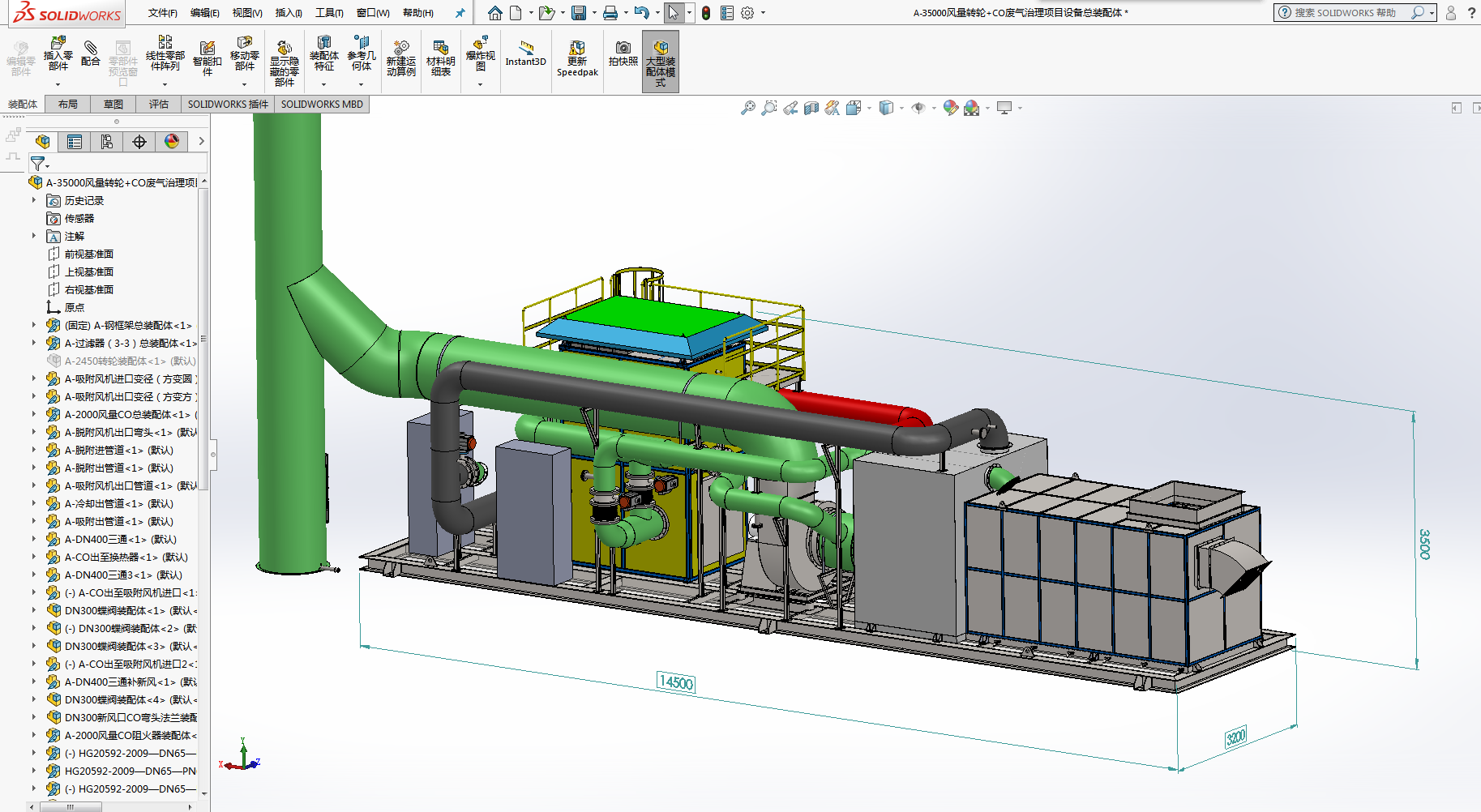Switch to the 评估 tab
The height and width of the screenshot is (812, 1481).
pos(158,104)
